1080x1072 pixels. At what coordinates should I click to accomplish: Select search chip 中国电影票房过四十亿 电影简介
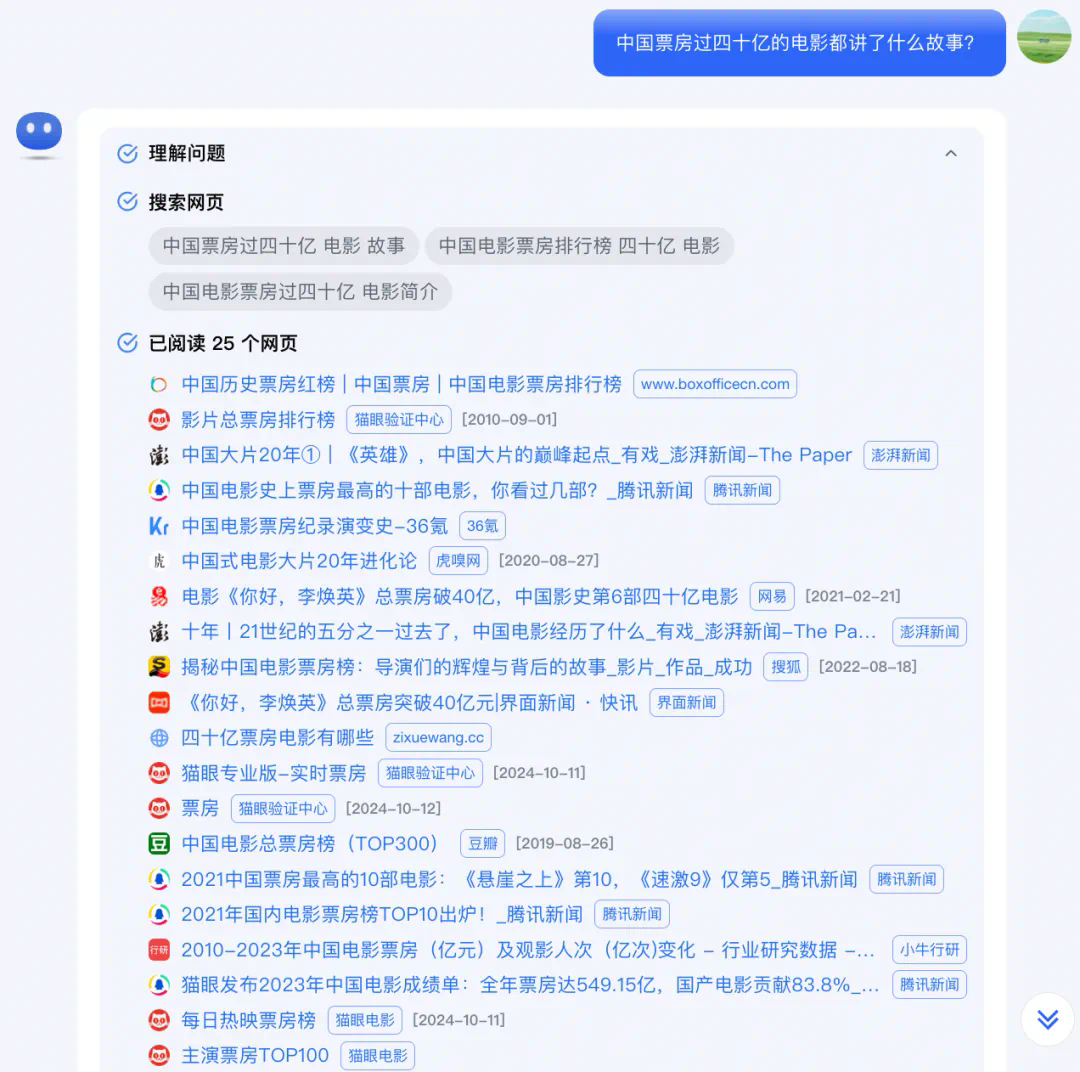[x=300, y=292]
